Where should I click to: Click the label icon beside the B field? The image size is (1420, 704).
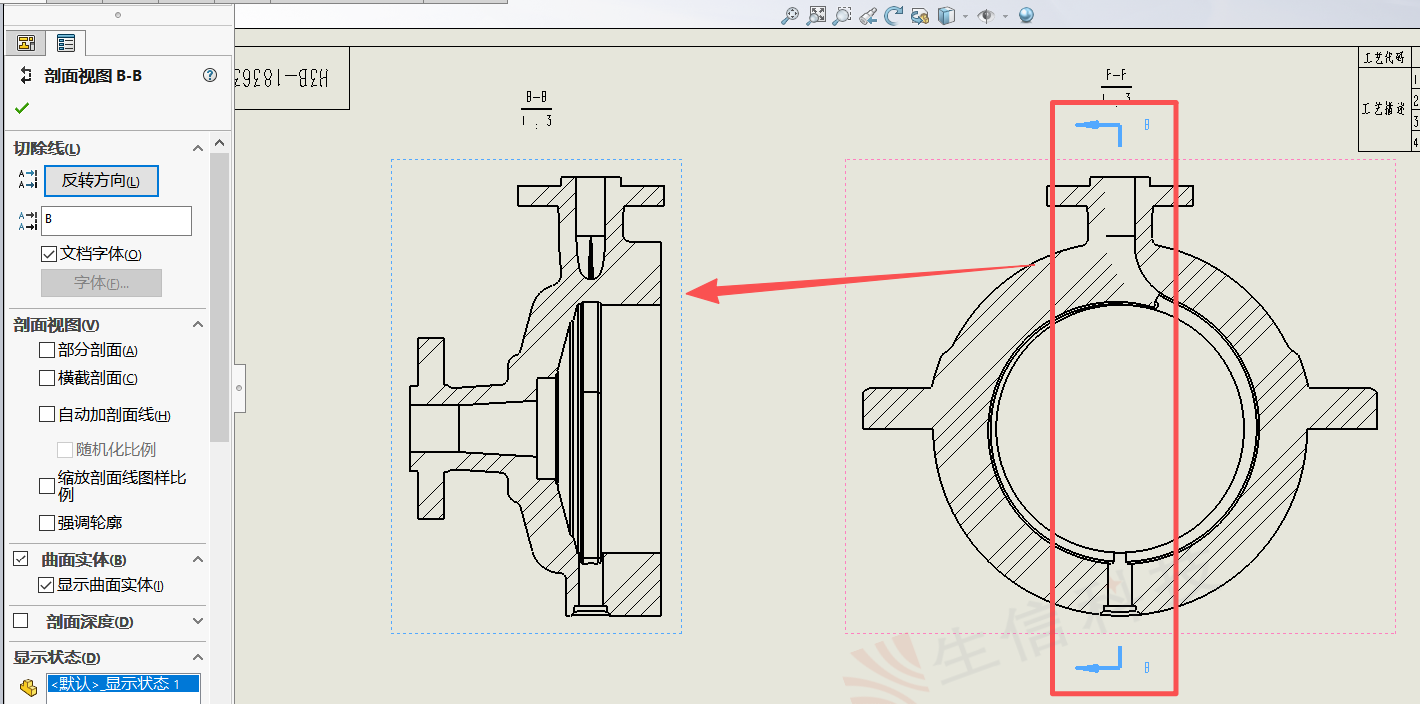(x=27, y=220)
